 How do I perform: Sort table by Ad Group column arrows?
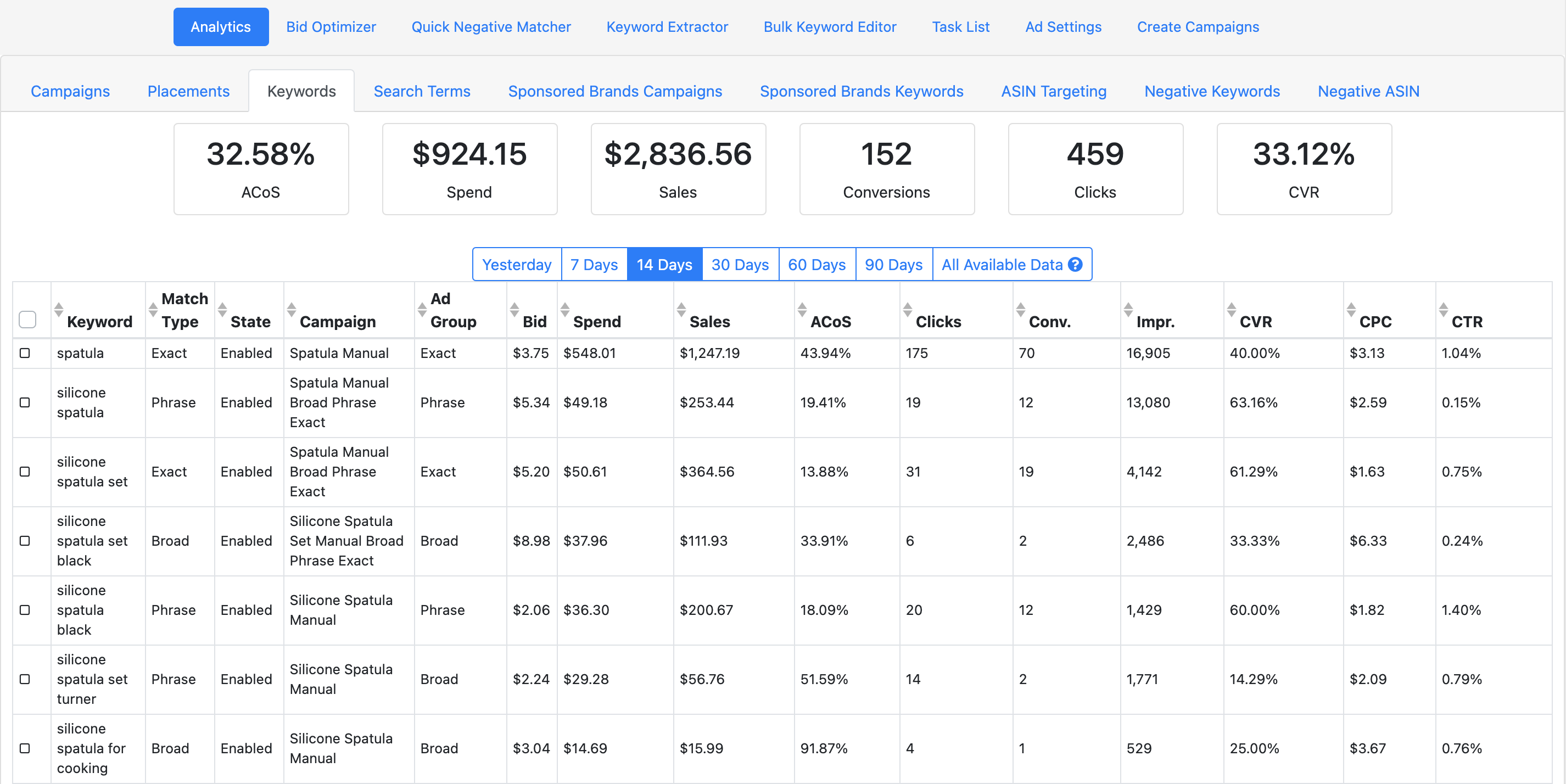(422, 310)
